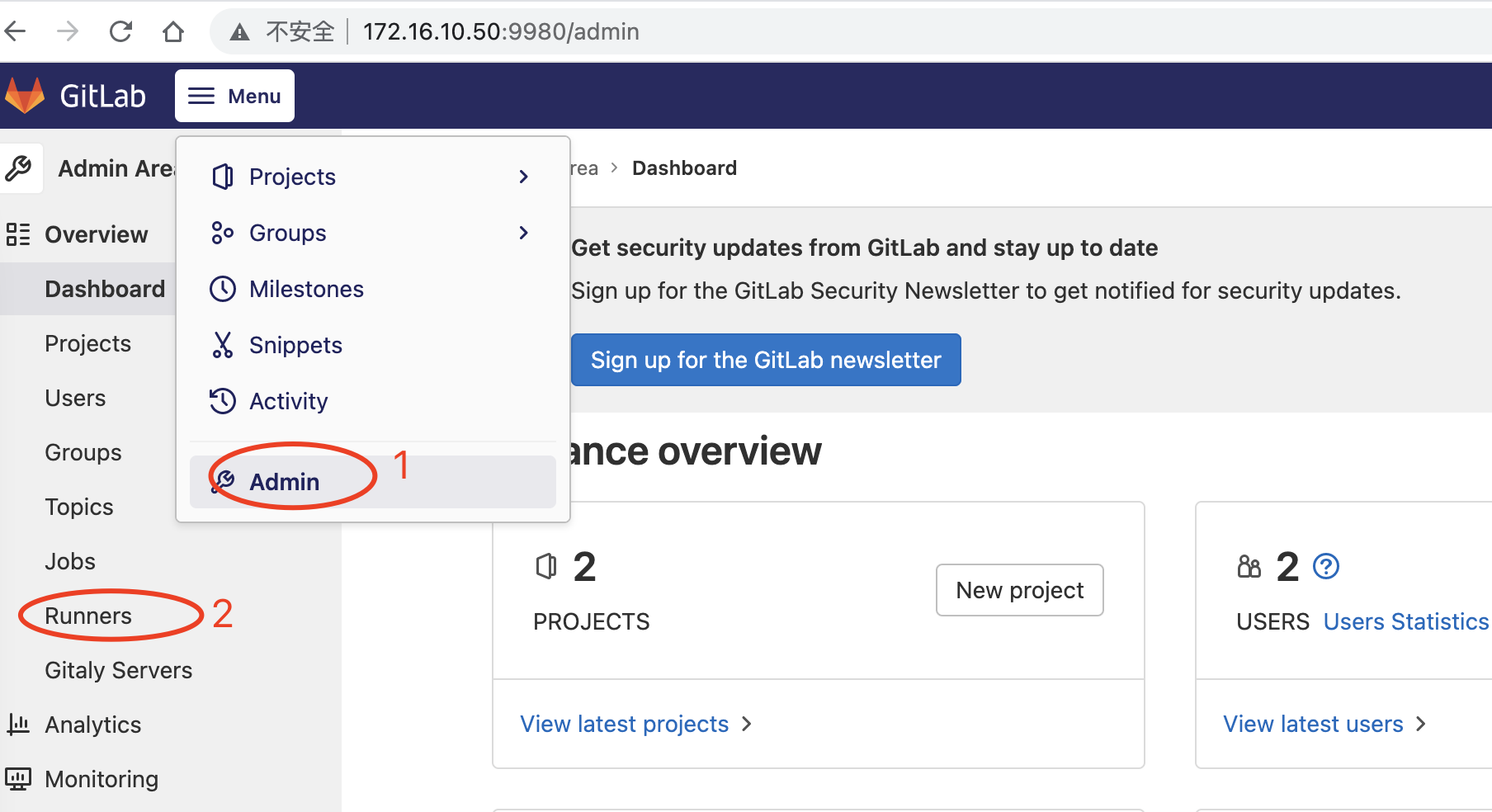Select Admin from the open menu

click(x=284, y=481)
